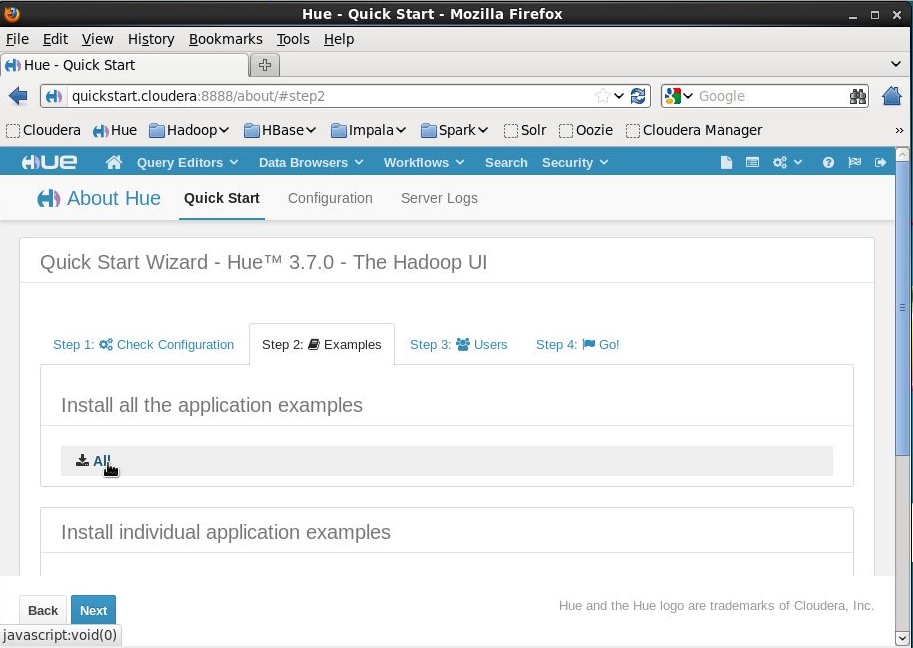Click the search binoculars icon
Viewport: 913px width, 648px height.
(x=858, y=96)
